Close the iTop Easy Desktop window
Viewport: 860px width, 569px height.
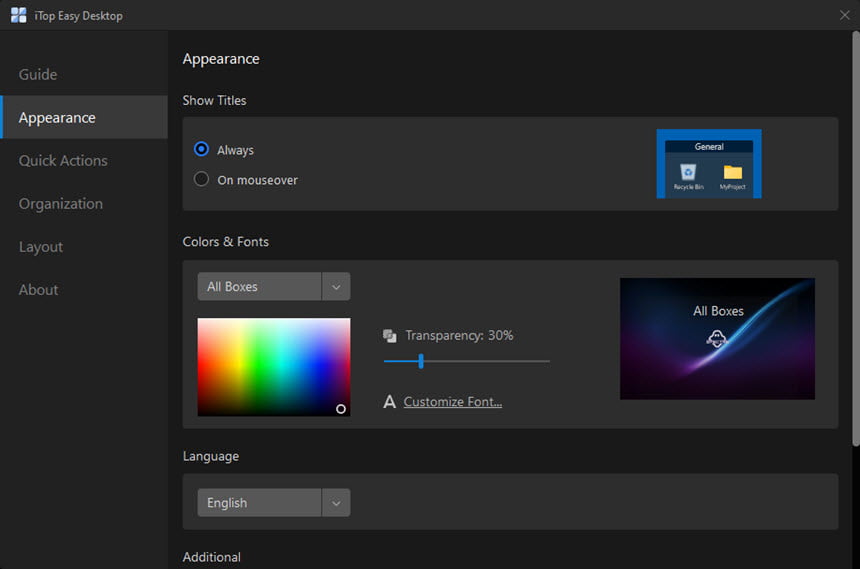tap(845, 15)
